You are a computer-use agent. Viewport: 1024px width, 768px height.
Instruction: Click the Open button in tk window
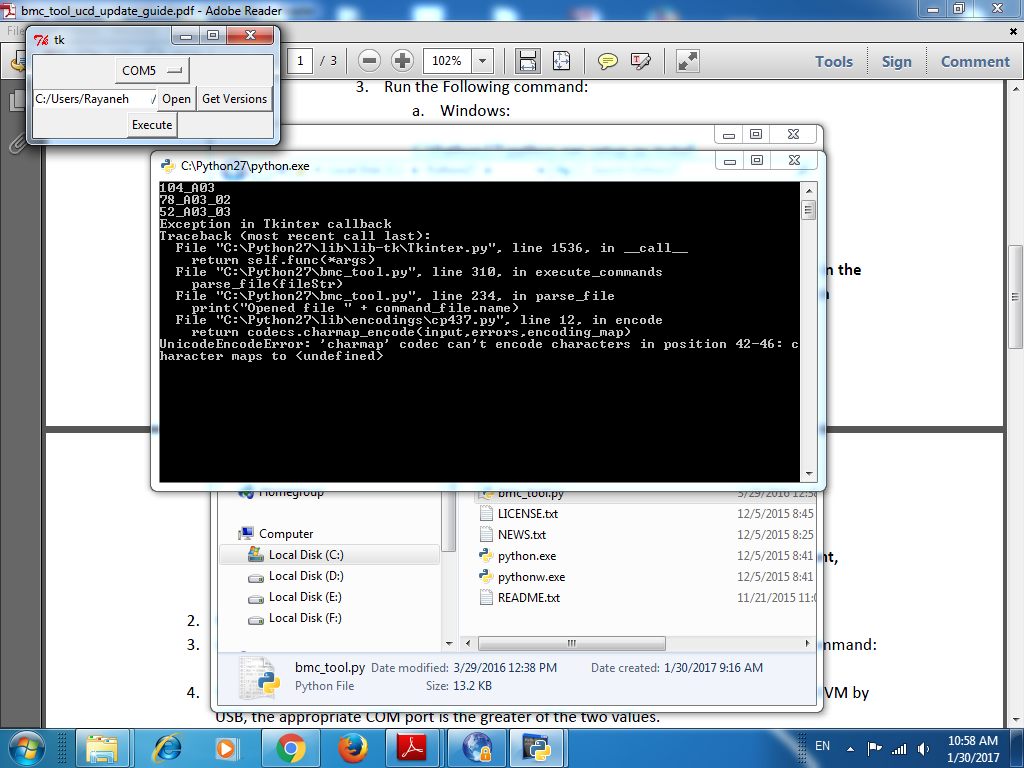[176, 99]
